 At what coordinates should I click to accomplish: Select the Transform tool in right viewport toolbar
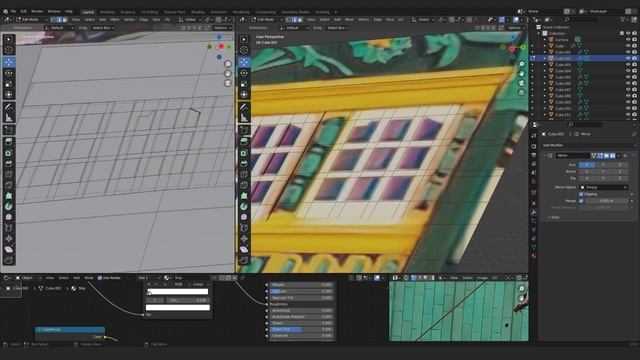click(244, 95)
